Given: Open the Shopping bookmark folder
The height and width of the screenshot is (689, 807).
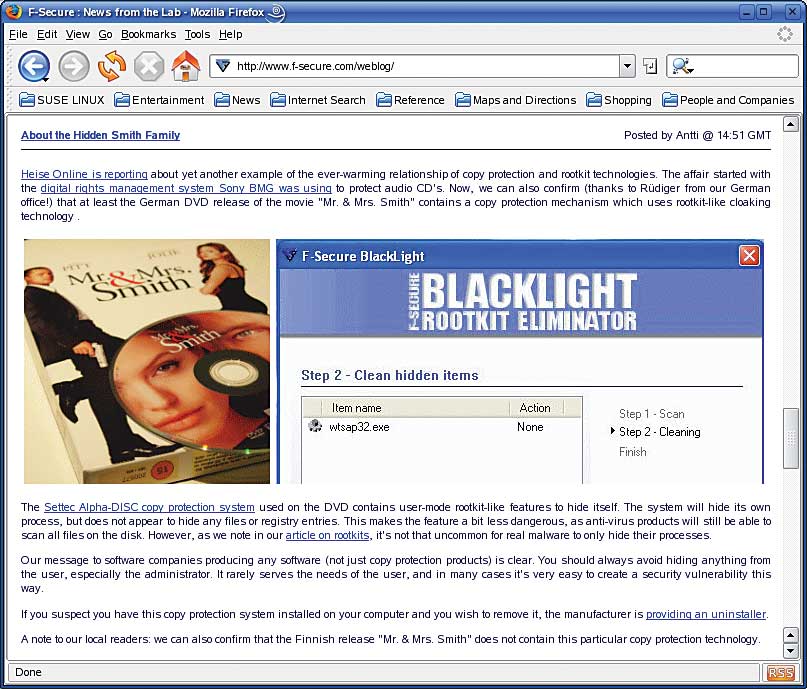Looking at the screenshot, I should coord(619,100).
